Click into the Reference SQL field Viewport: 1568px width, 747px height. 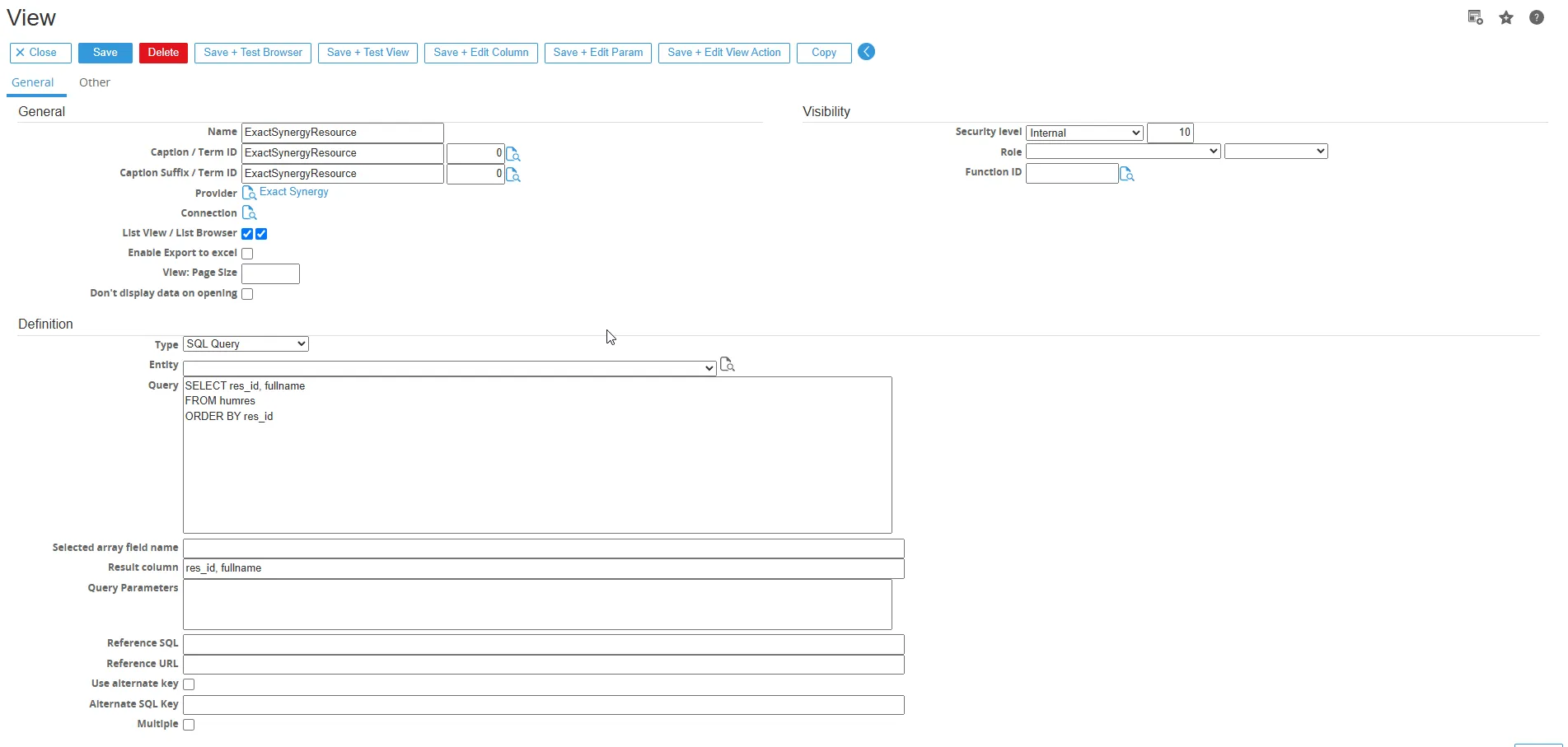coord(543,644)
